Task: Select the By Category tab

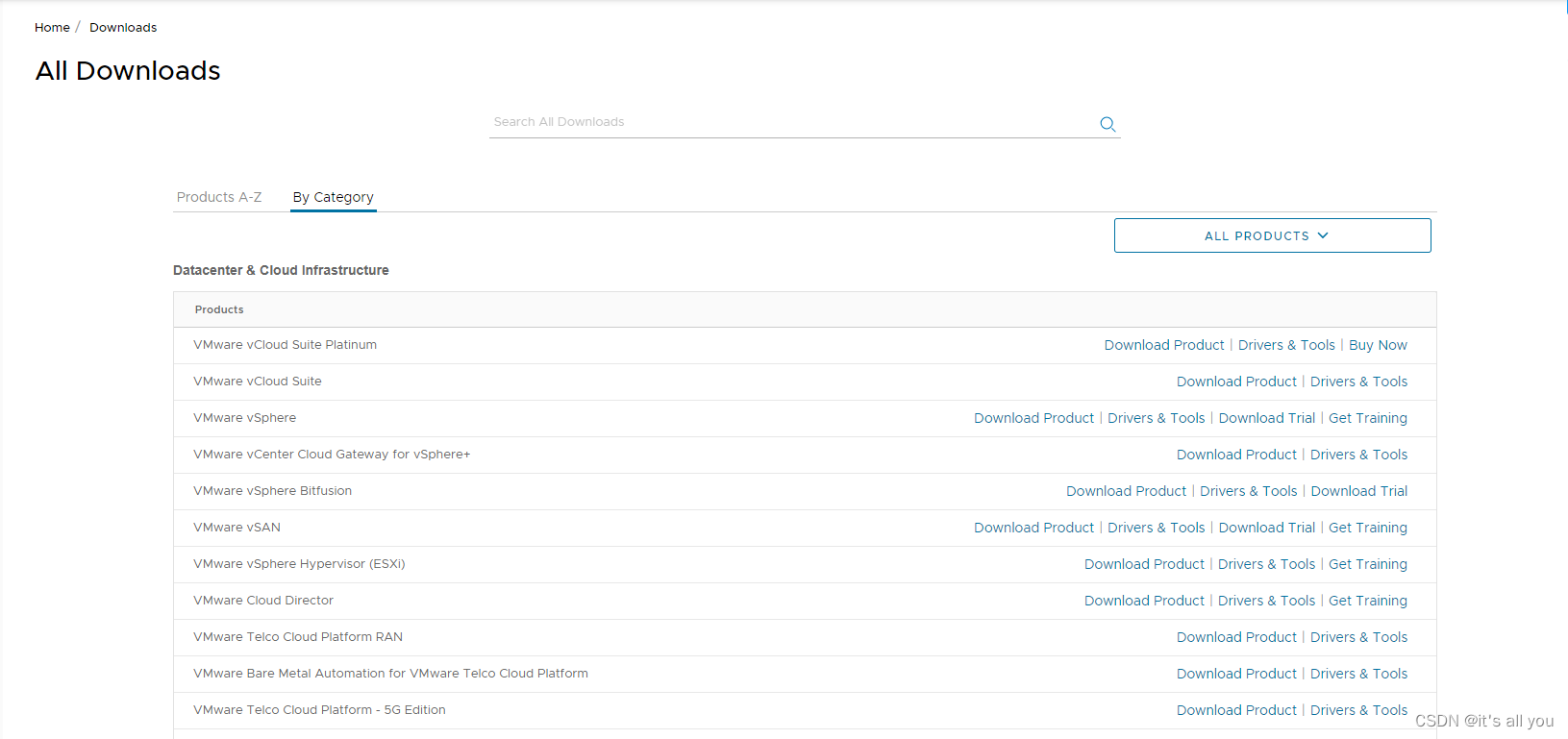Action: 333,197
